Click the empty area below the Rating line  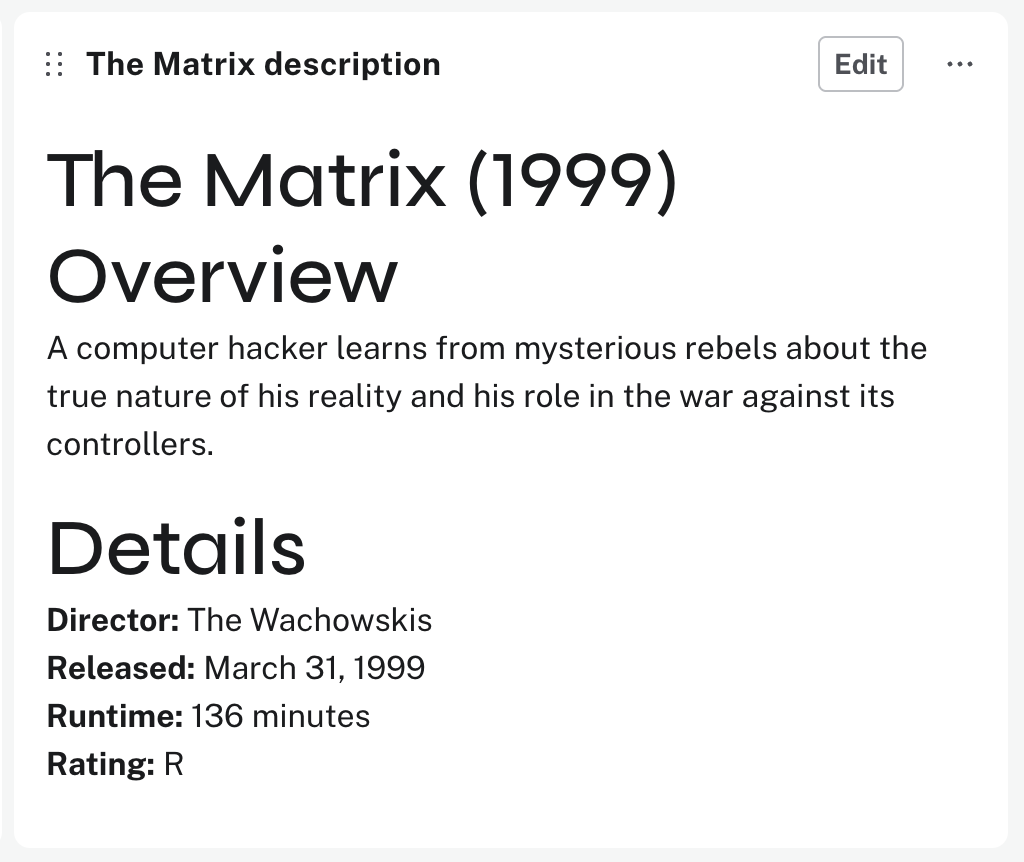(500, 810)
